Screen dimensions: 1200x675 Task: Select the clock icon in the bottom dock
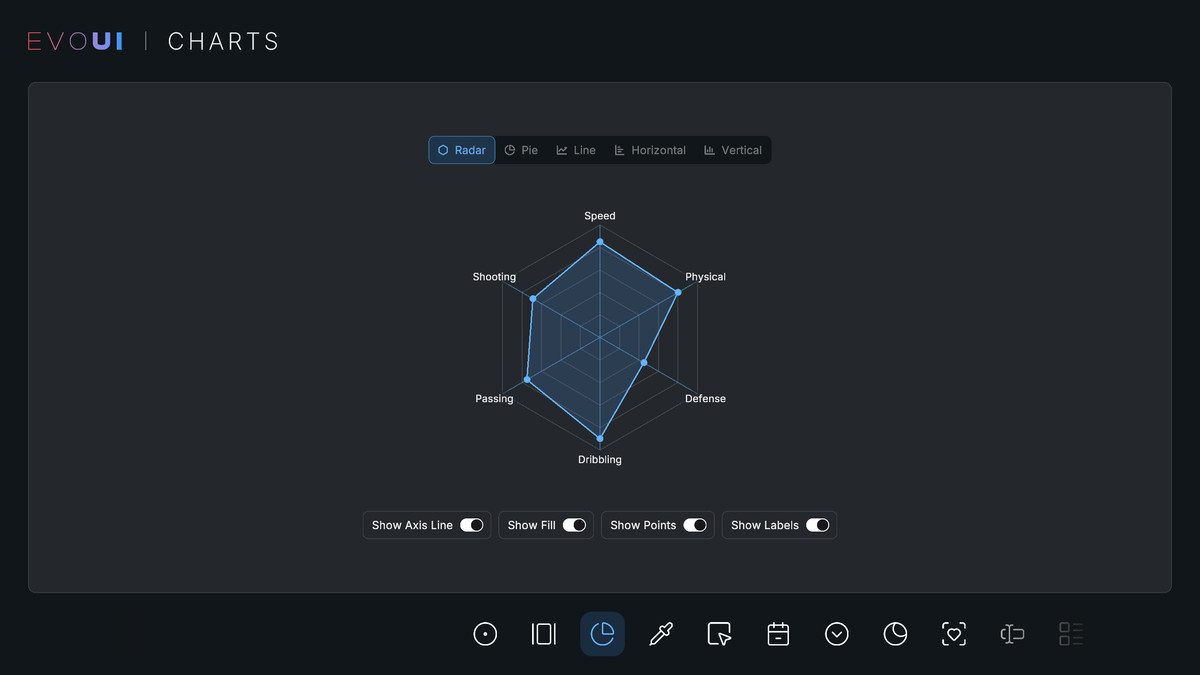[895, 633]
